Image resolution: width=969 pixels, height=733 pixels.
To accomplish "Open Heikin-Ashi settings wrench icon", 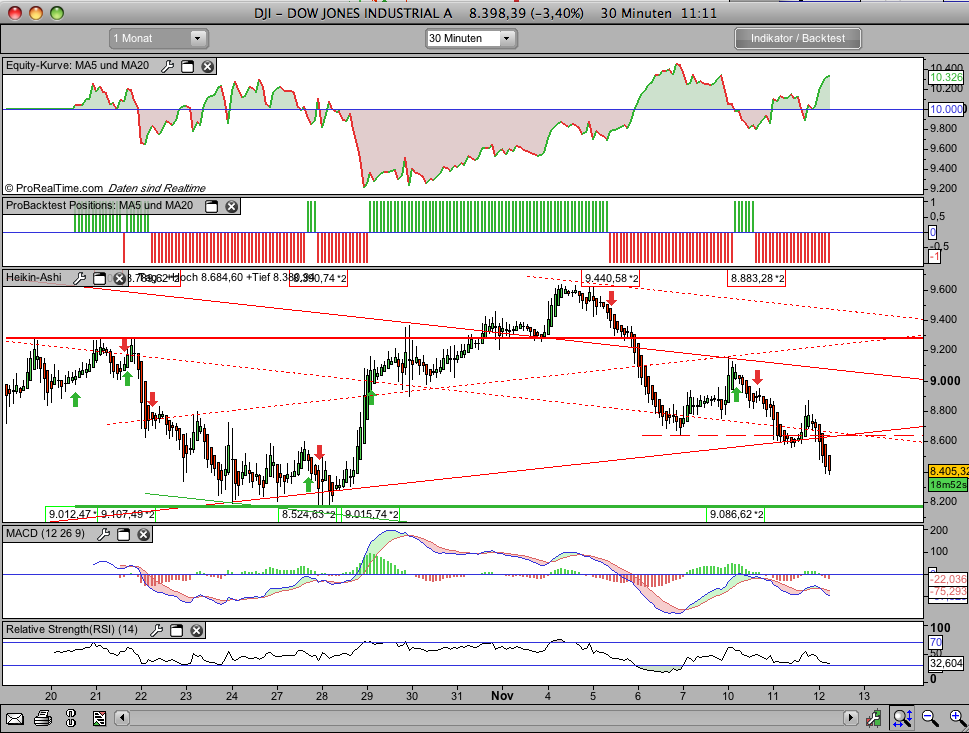I will tap(80, 278).
